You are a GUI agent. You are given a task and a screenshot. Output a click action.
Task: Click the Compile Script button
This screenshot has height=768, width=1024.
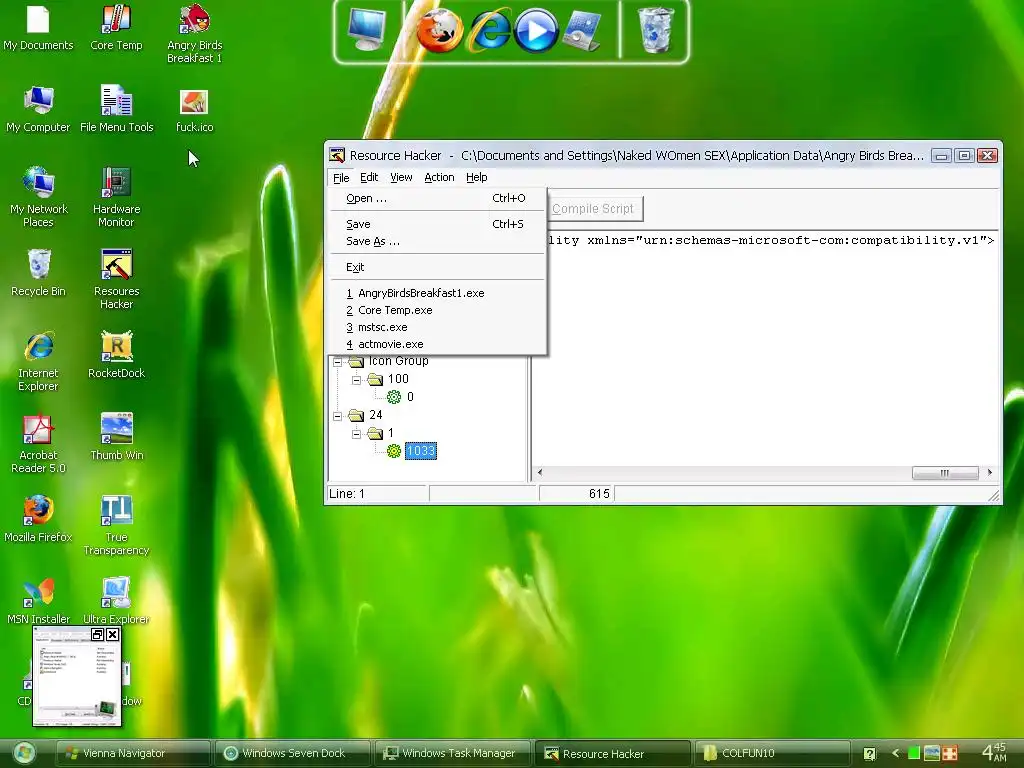pyautogui.click(x=594, y=209)
